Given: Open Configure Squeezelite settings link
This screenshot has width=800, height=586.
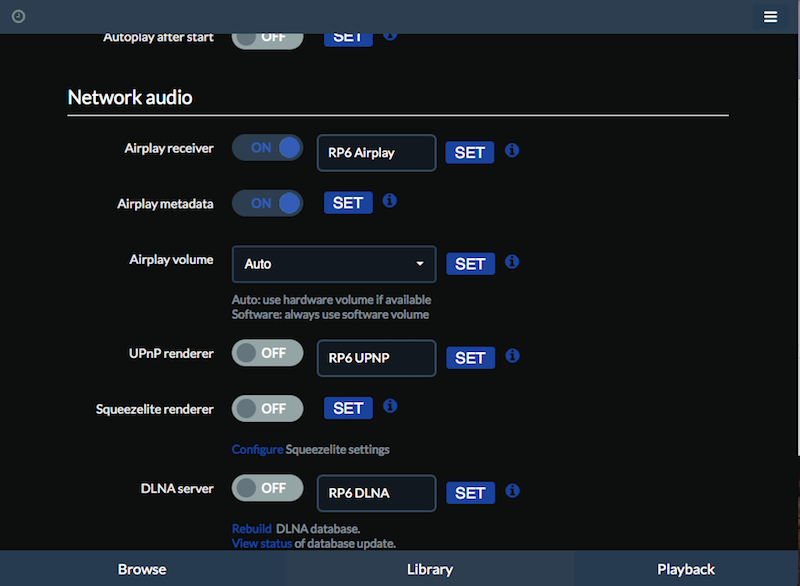Looking at the screenshot, I should coord(257,449).
